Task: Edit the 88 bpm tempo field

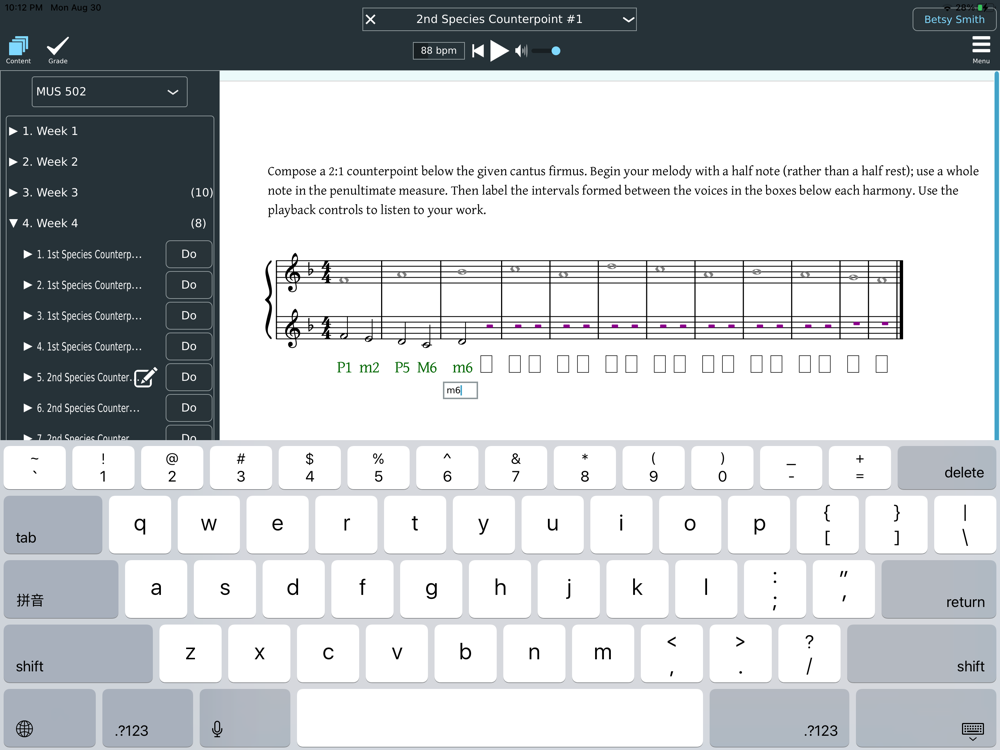Action: coord(439,50)
